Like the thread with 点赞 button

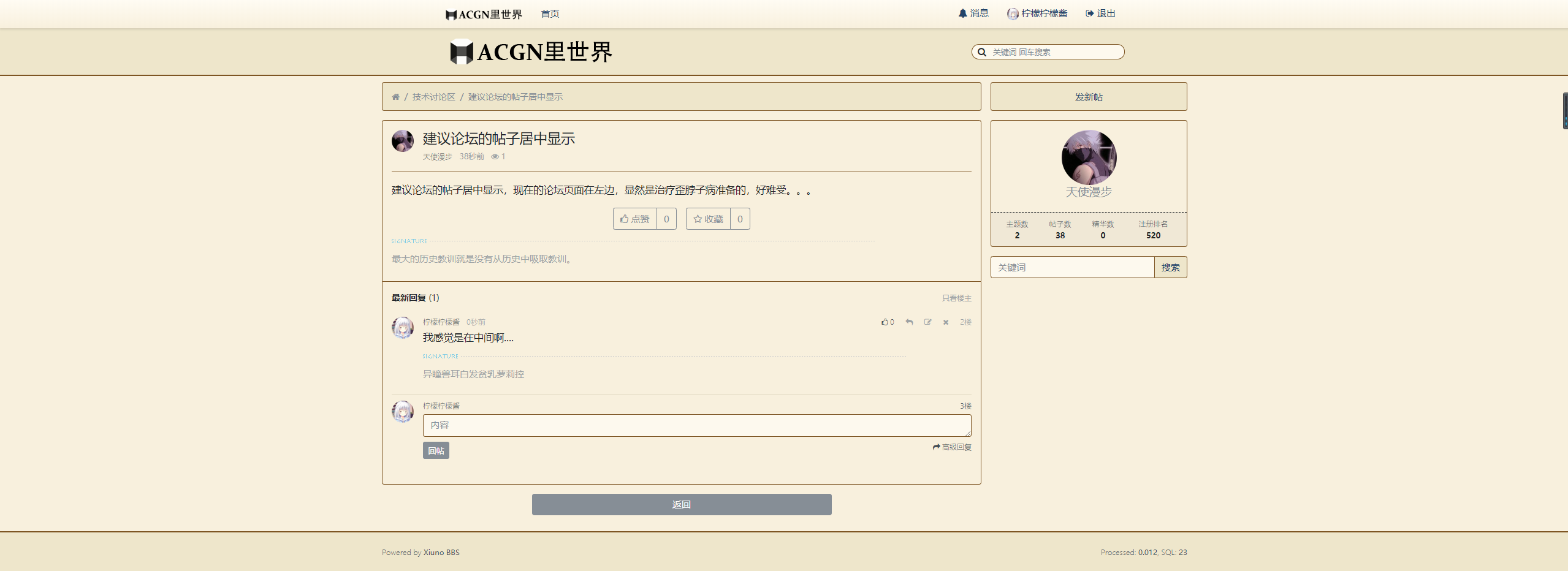[635, 219]
